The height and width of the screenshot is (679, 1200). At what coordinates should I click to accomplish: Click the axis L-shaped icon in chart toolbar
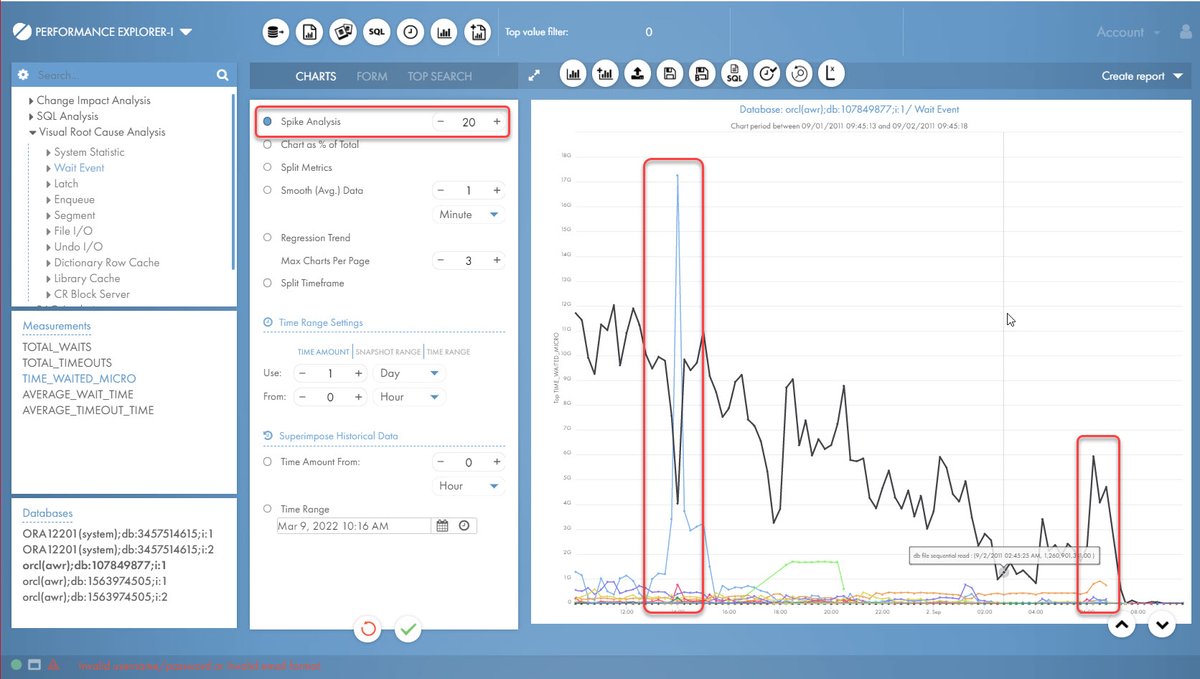831,73
